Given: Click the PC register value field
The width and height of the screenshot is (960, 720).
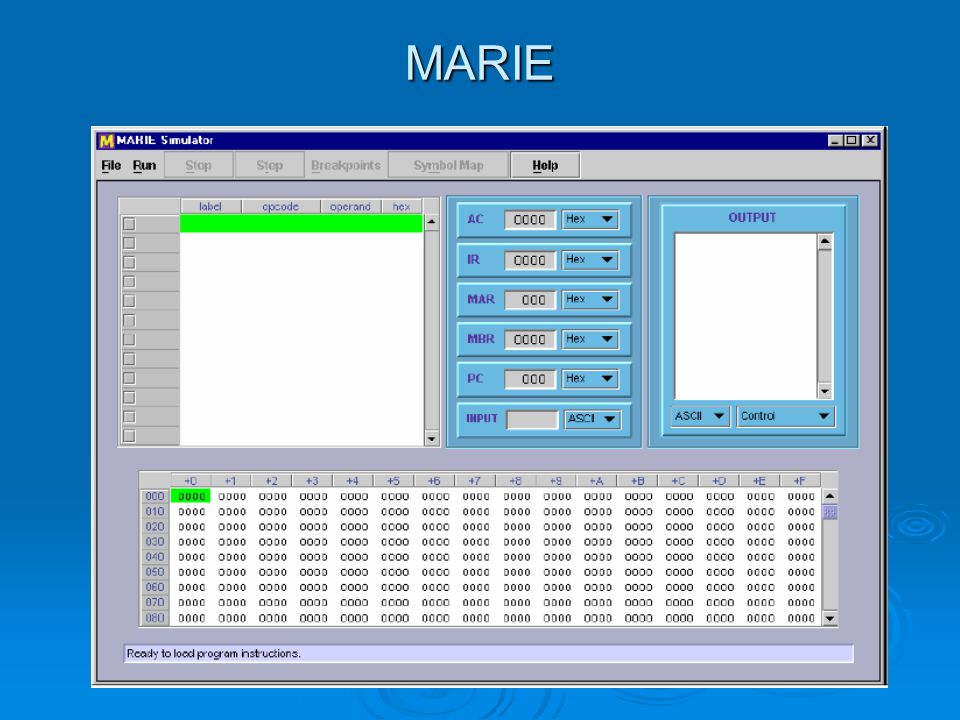Looking at the screenshot, I should tap(530, 380).
